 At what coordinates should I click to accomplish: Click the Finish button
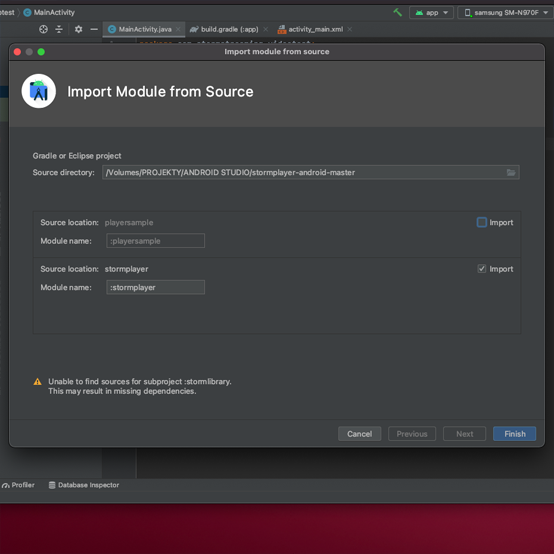pyautogui.click(x=514, y=434)
